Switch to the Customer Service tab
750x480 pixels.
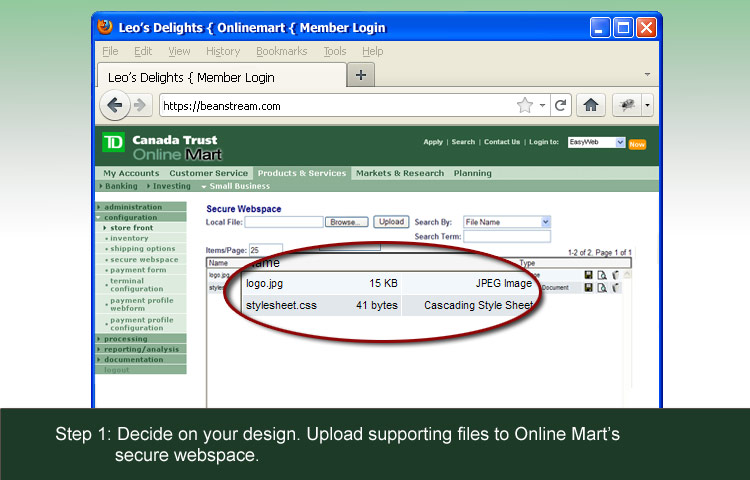tap(209, 173)
